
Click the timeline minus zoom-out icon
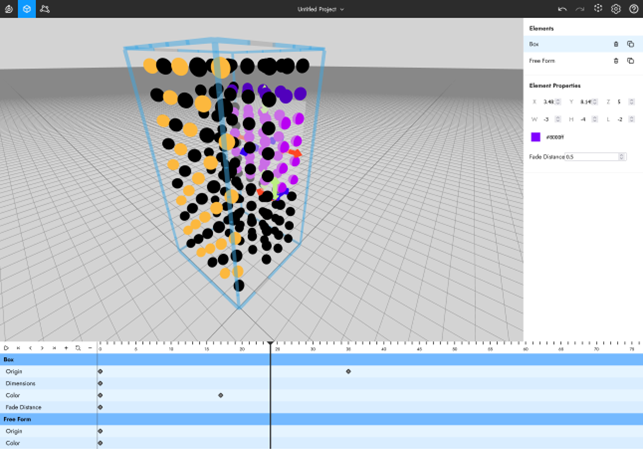tap(90, 348)
